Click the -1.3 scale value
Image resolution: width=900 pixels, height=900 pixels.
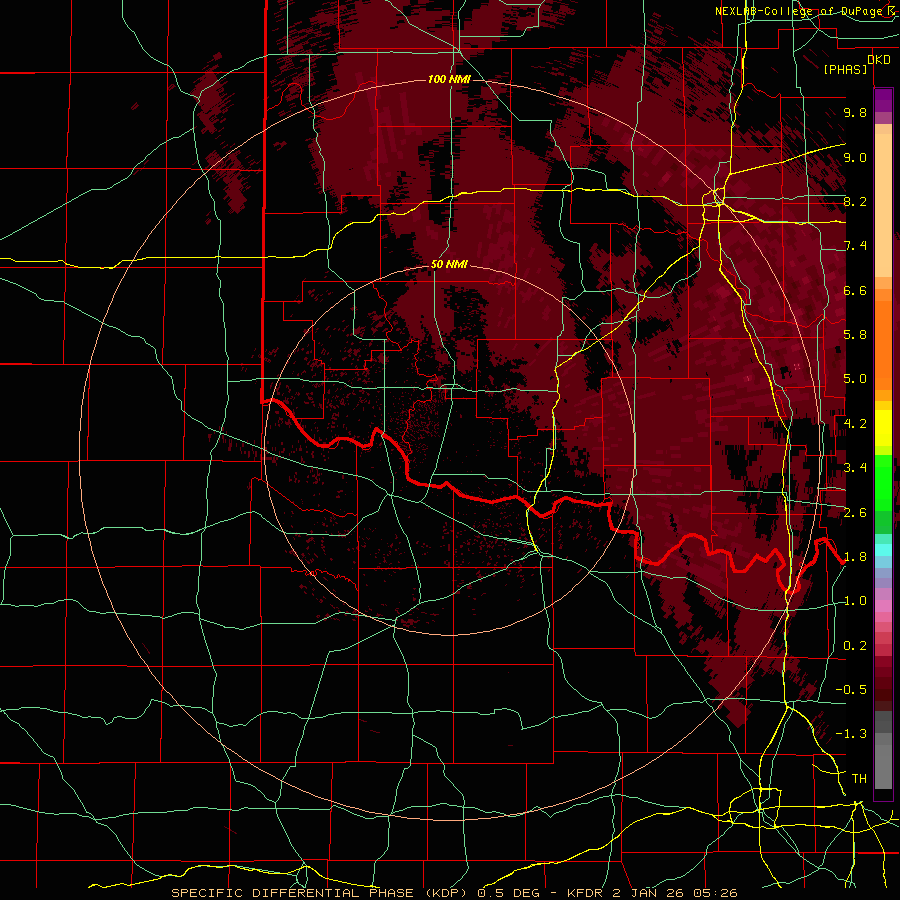(x=851, y=734)
